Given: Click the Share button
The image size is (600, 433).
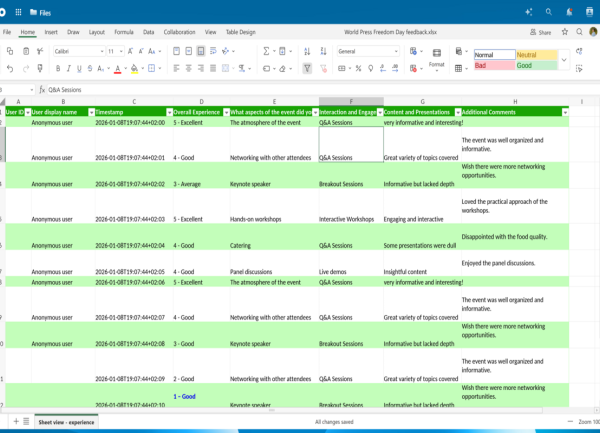Looking at the screenshot, I should (x=540, y=32).
